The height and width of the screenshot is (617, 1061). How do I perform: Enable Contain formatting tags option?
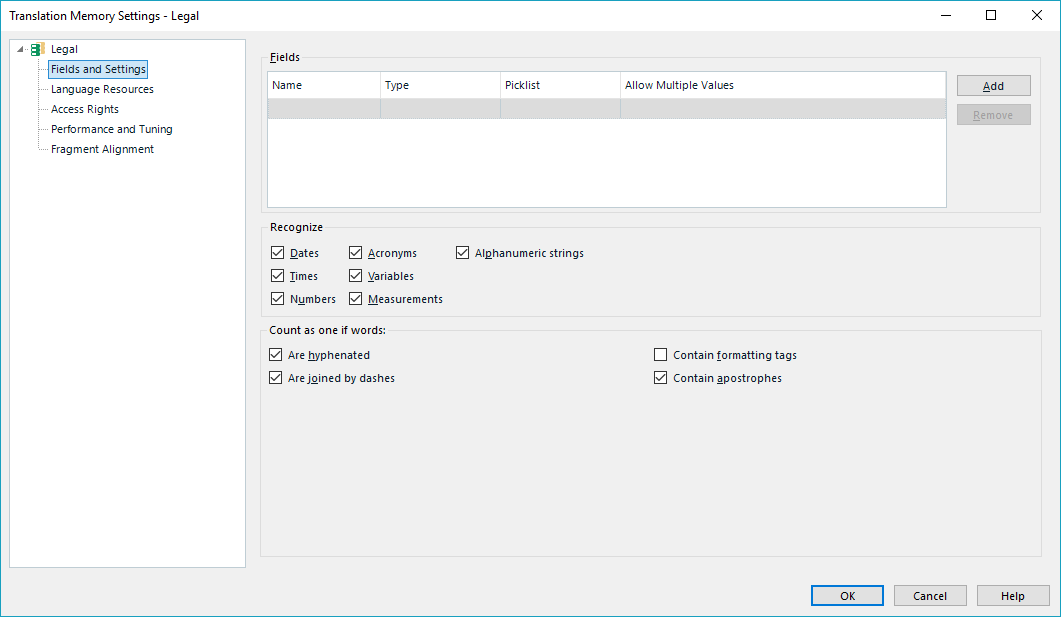(660, 355)
